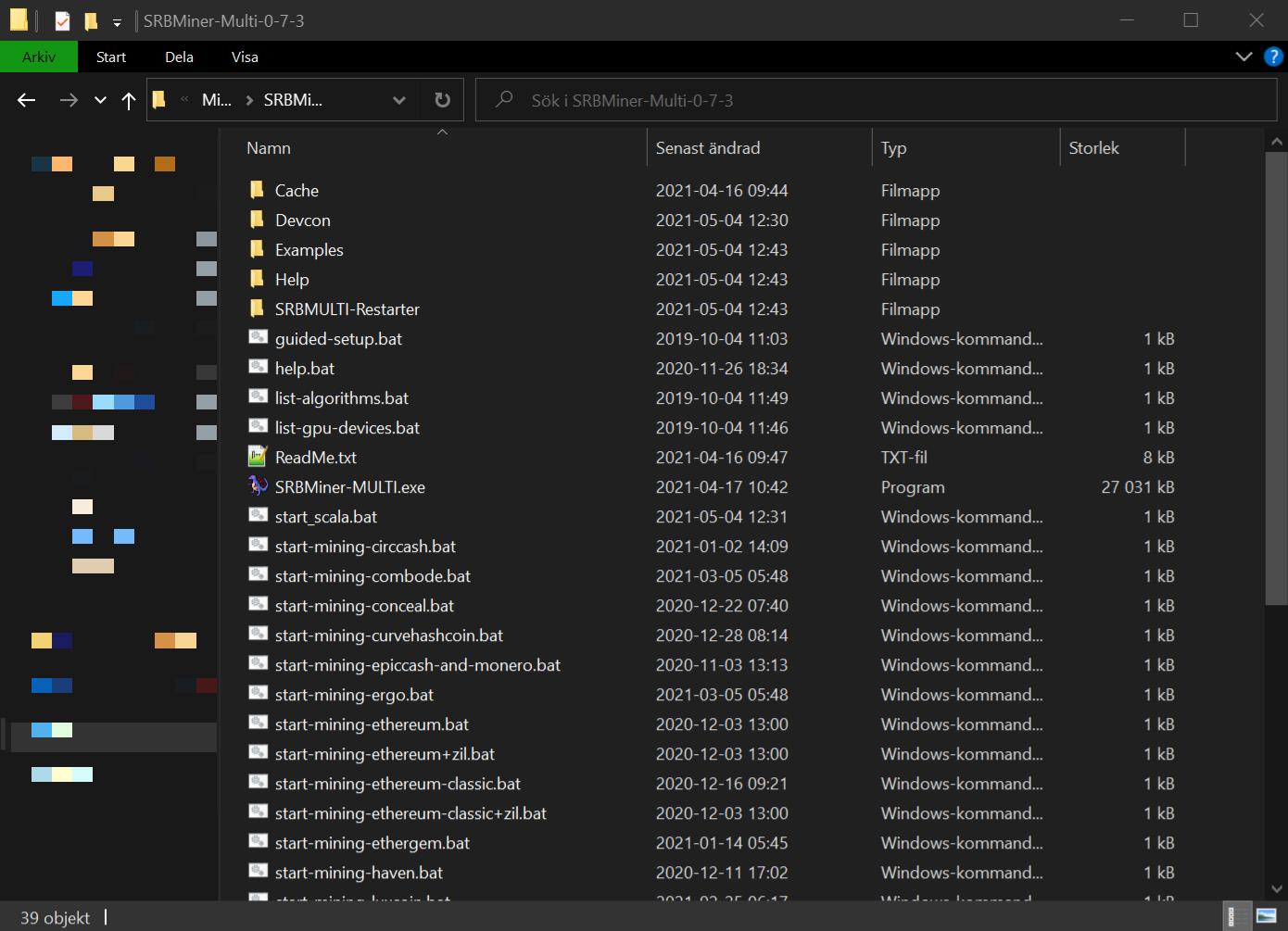Select file name start-mining-haven.bat
This screenshot has width=1288, height=931.
[x=359, y=873]
